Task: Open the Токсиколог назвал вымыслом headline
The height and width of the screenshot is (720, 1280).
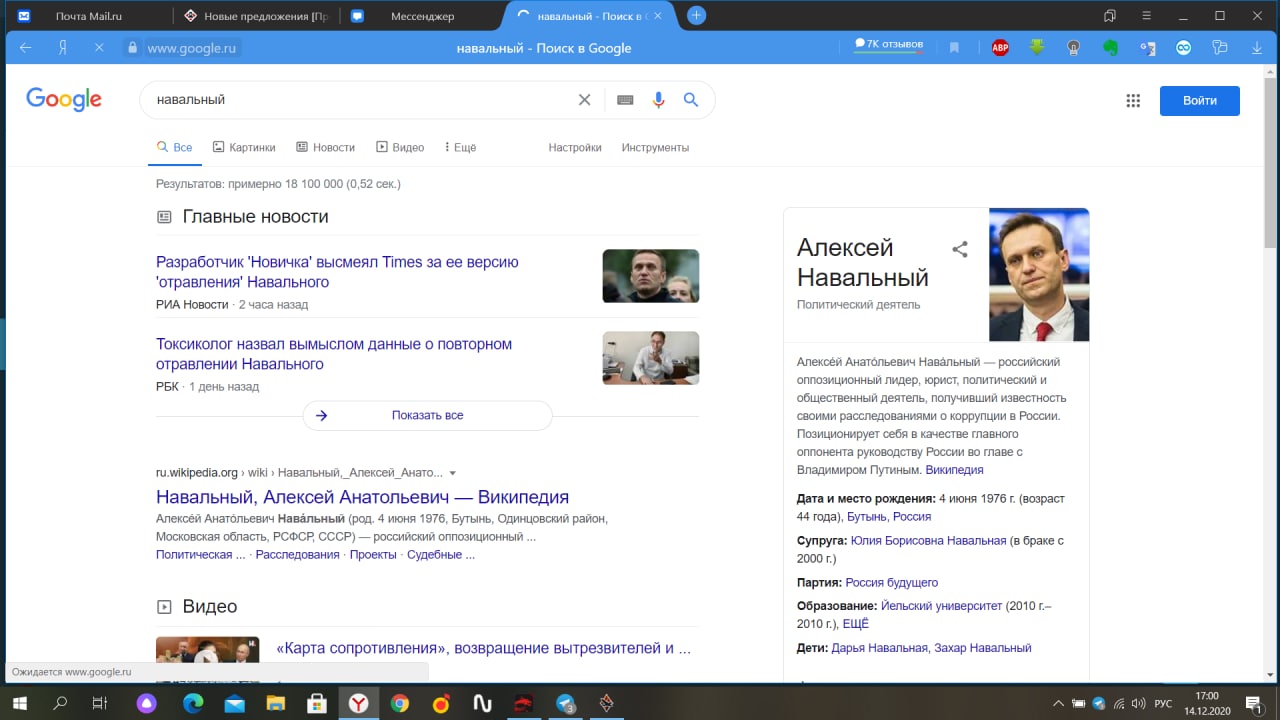Action: [334, 354]
